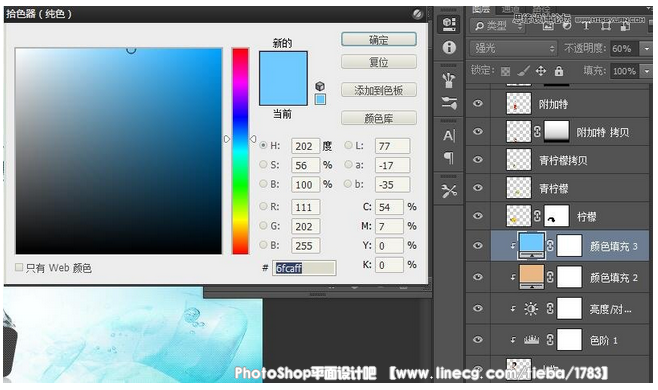Filter layers by adjustment layers icon
Screen dimensions: 658x390
(x=567, y=26)
